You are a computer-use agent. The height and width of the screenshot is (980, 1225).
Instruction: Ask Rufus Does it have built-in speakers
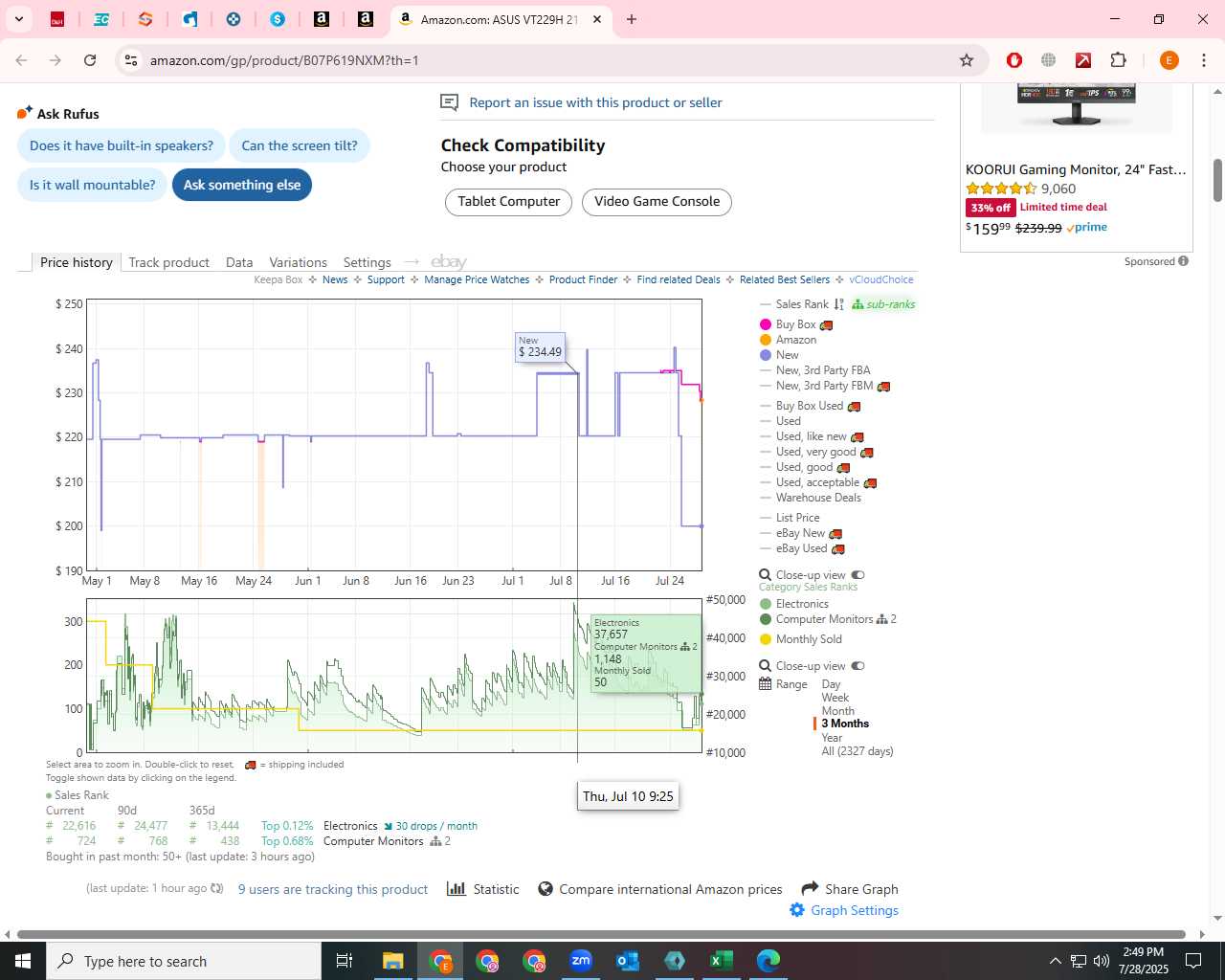pos(122,145)
